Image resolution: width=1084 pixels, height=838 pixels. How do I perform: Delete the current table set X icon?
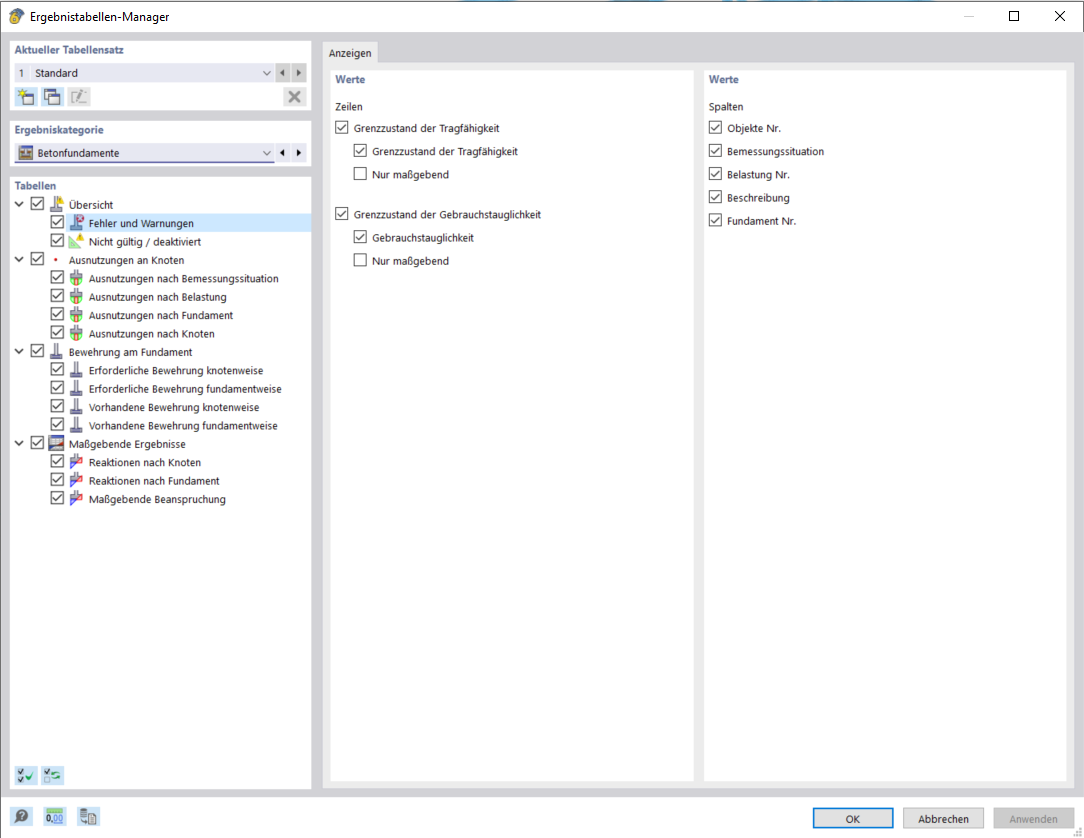295,97
